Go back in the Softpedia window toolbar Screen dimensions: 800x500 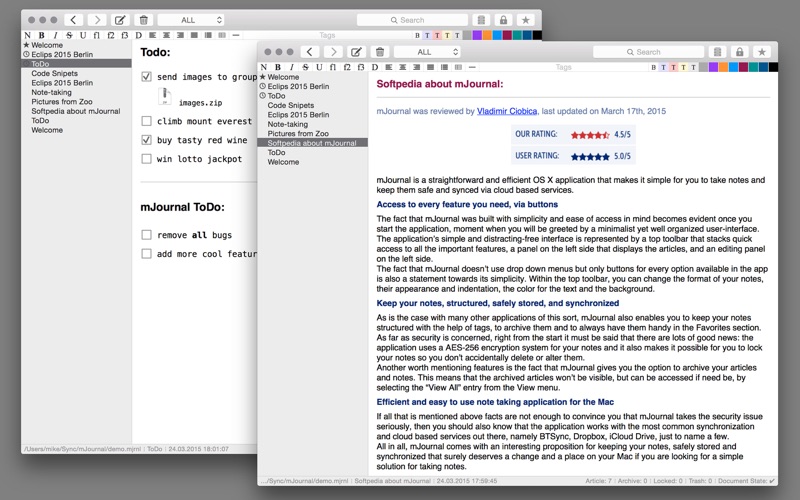[x=310, y=52]
